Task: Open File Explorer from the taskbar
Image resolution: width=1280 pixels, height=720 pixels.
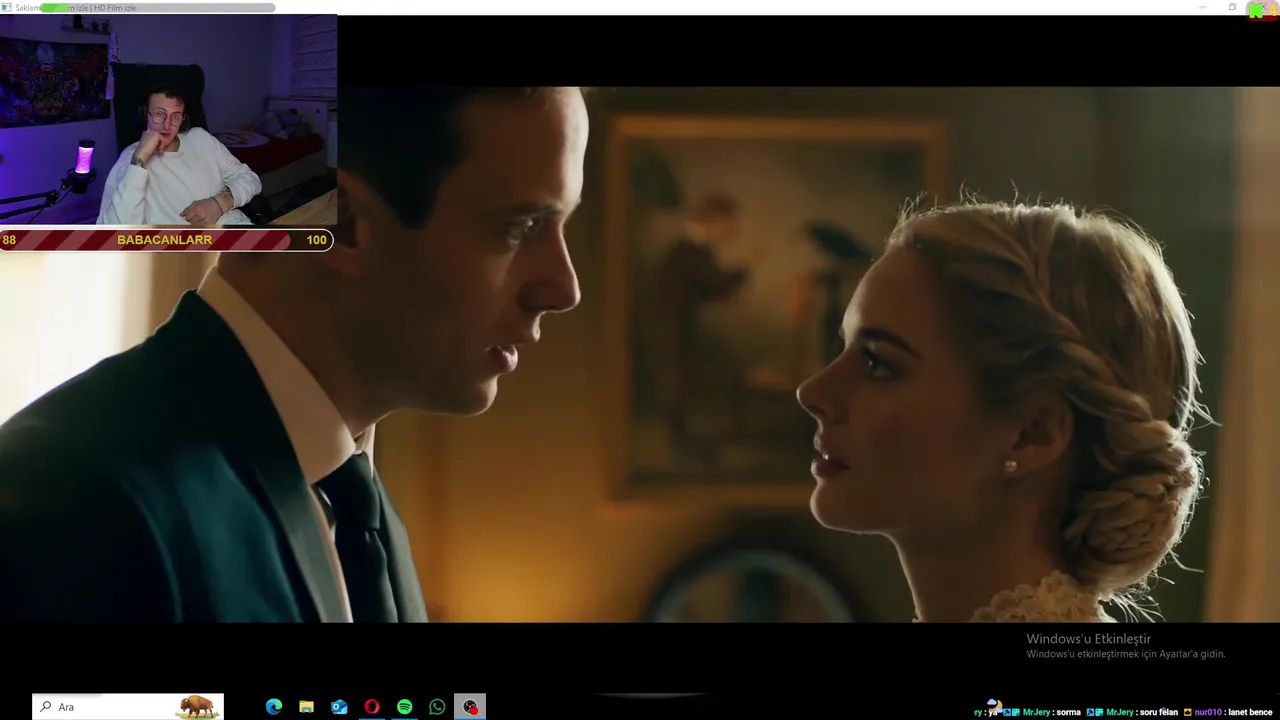Action: (x=307, y=707)
